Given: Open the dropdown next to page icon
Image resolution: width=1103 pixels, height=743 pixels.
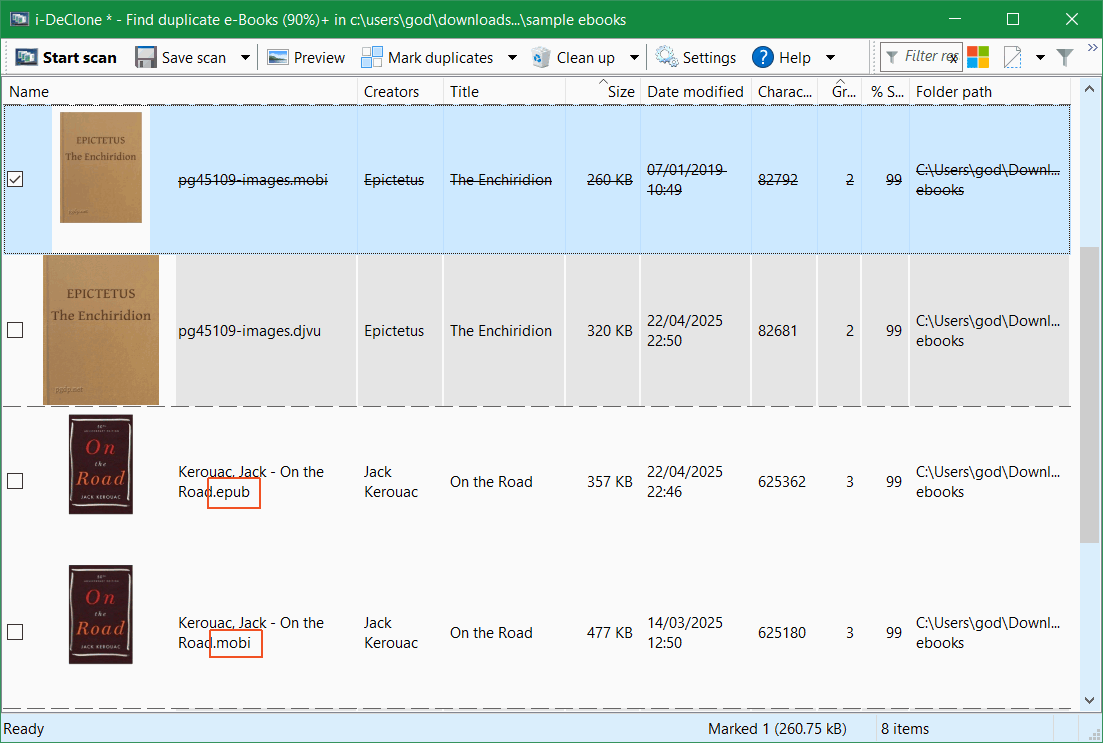Looking at the screenshot, I should click(x=1040, y=58).
